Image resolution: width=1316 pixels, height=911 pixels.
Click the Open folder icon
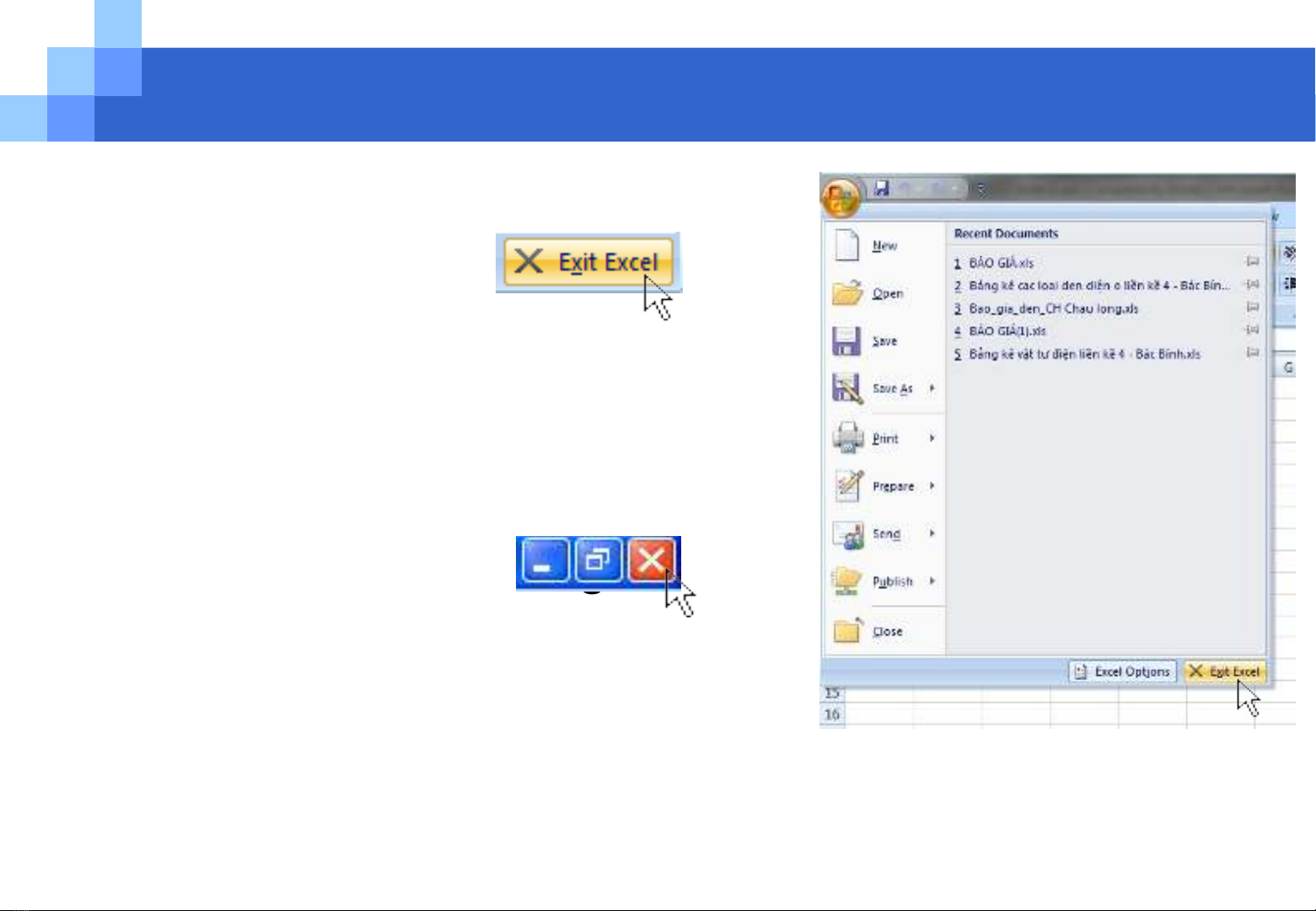pyautogui.click(x=846, y=293)
